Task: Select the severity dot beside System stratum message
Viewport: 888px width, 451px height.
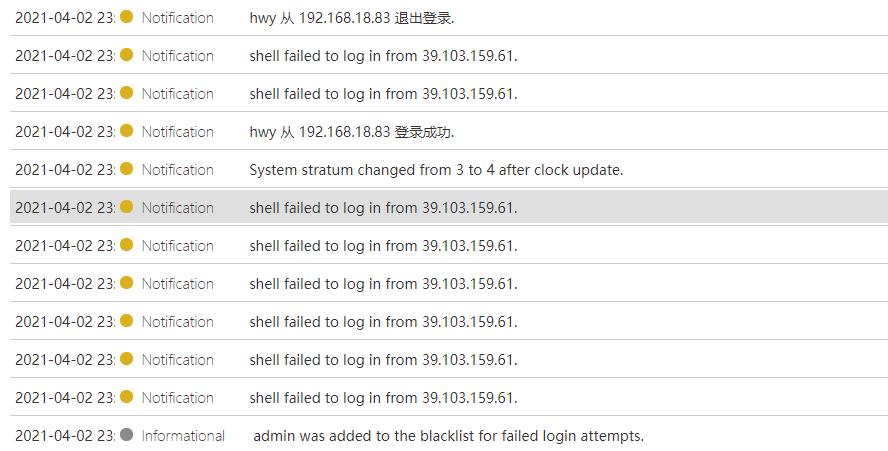Action: 126,169
